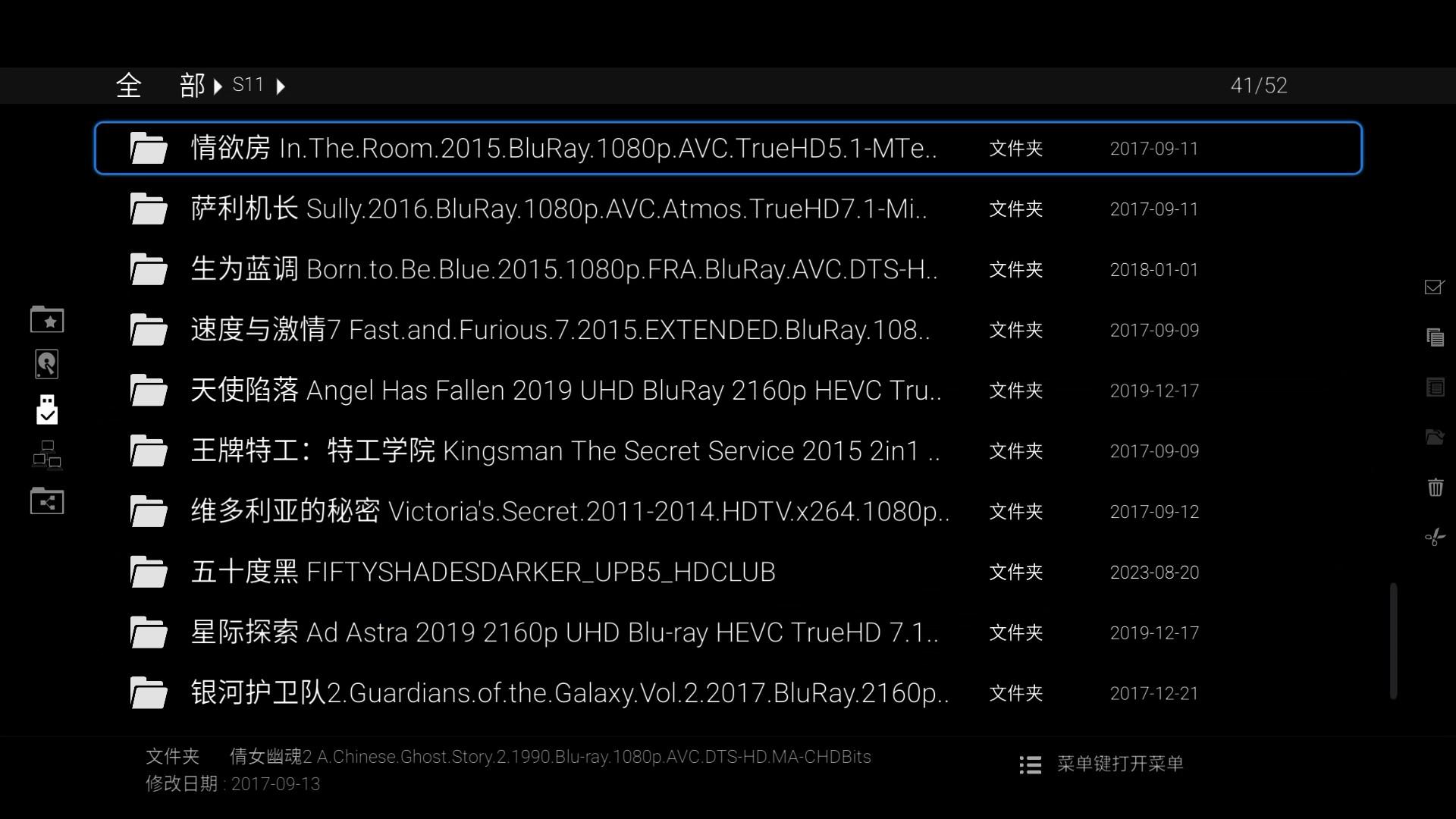The image size is (1456, 819).
Task: Go to 全部 root breadcrumb
Action: (x=160, y=86)
